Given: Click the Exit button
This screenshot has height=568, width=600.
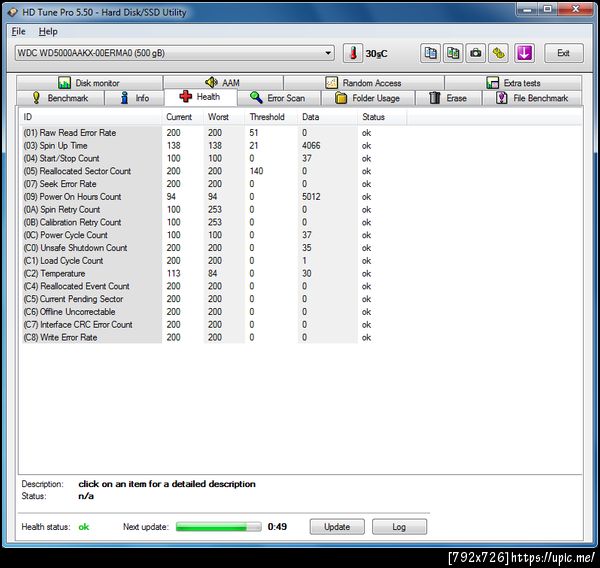Looking at the screenshot, I should 563,53.
